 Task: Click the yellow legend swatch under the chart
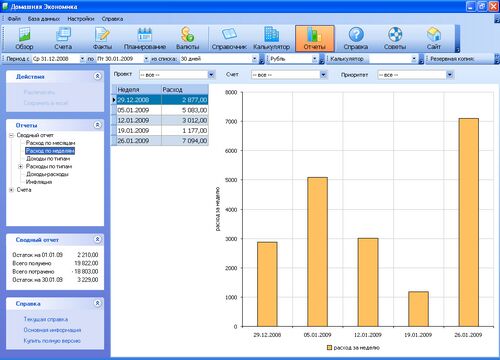(x=329, y=348)
